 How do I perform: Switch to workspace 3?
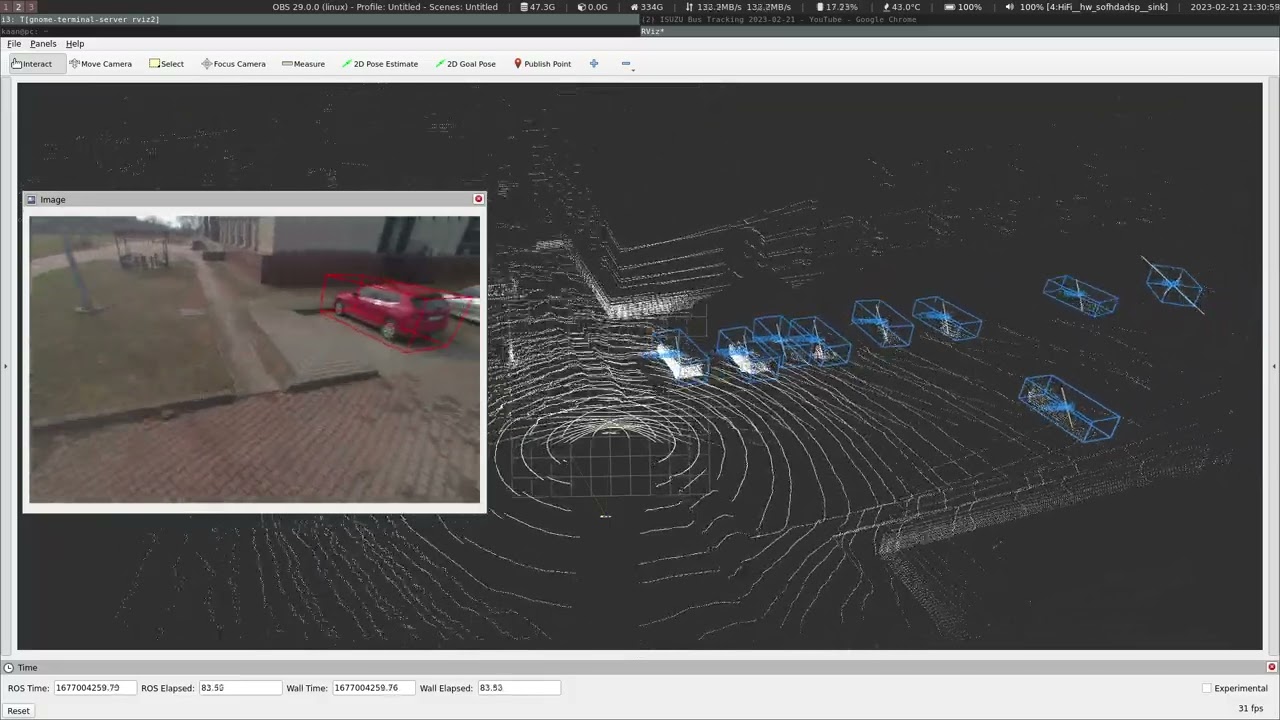point(30,7)
